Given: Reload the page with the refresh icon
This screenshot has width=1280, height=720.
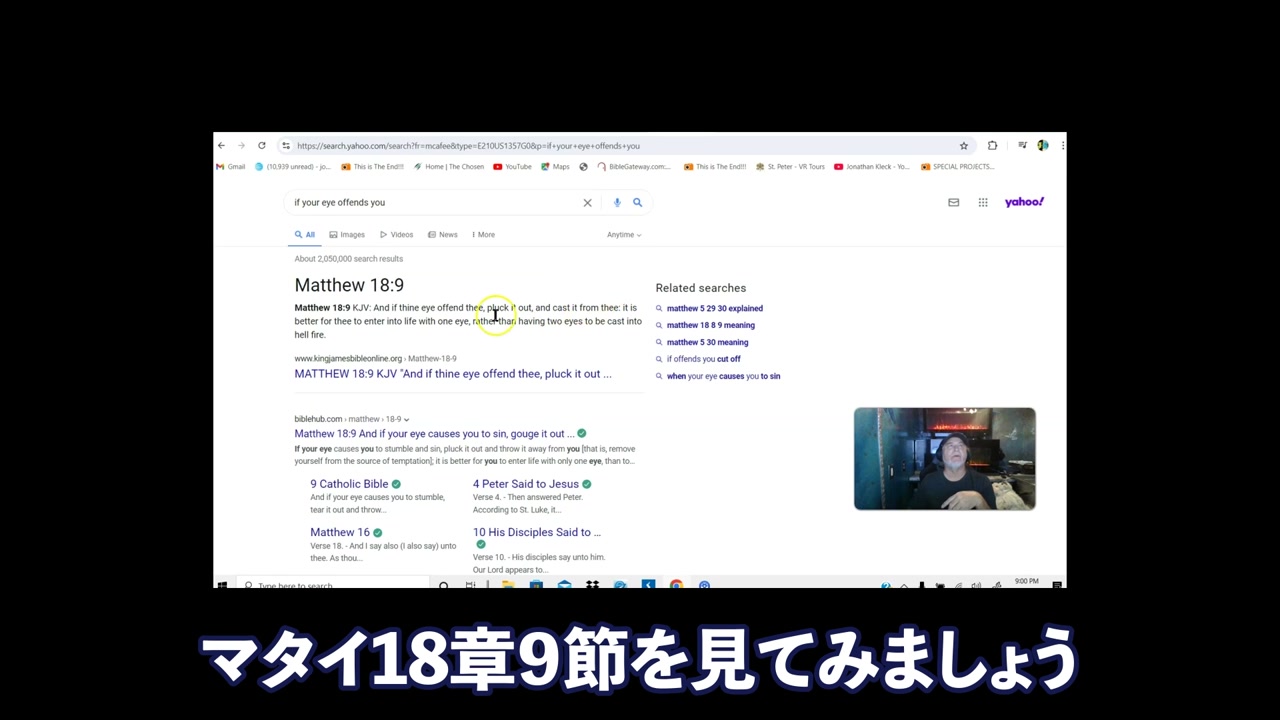Looking at the screenshot, I should [262, 145].
